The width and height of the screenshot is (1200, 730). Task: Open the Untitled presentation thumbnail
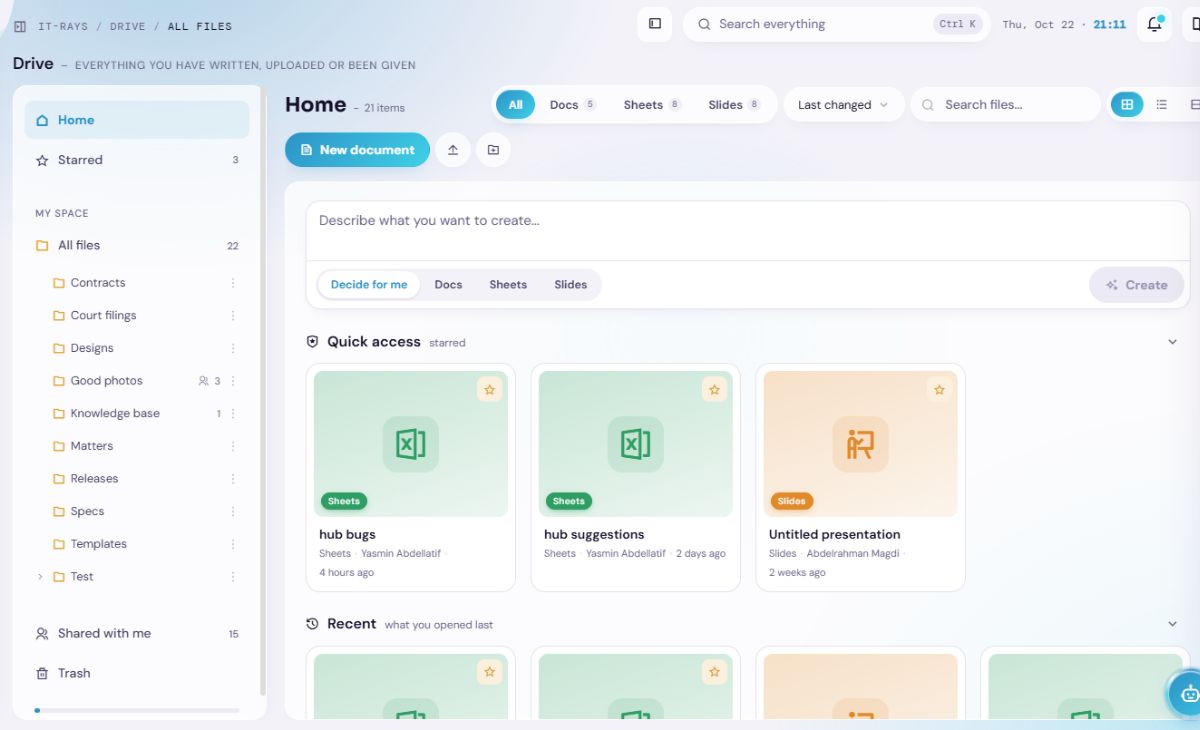click(x=861, y=444)
